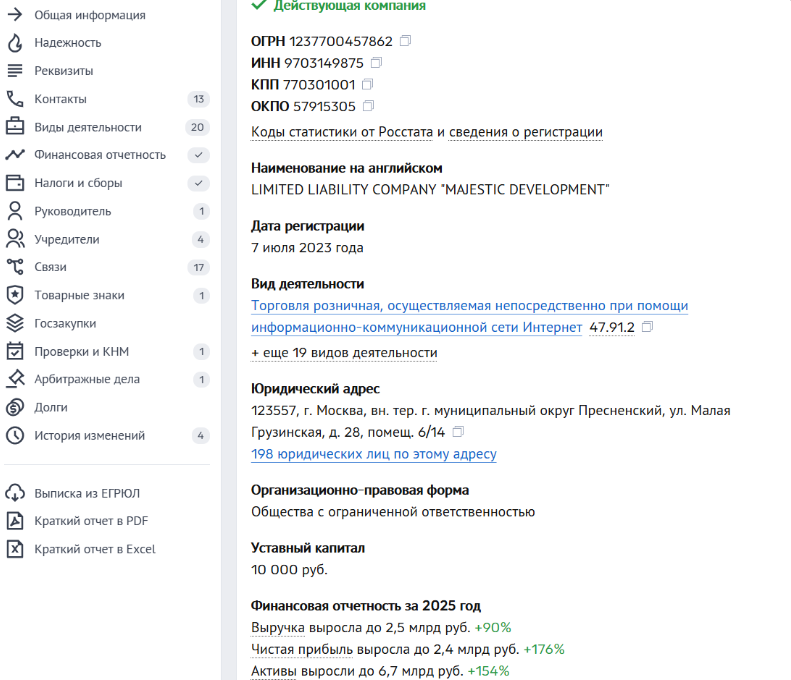Open the Учредители section
The height and width of the screenshot is (680, 791).
coord(67,240)
